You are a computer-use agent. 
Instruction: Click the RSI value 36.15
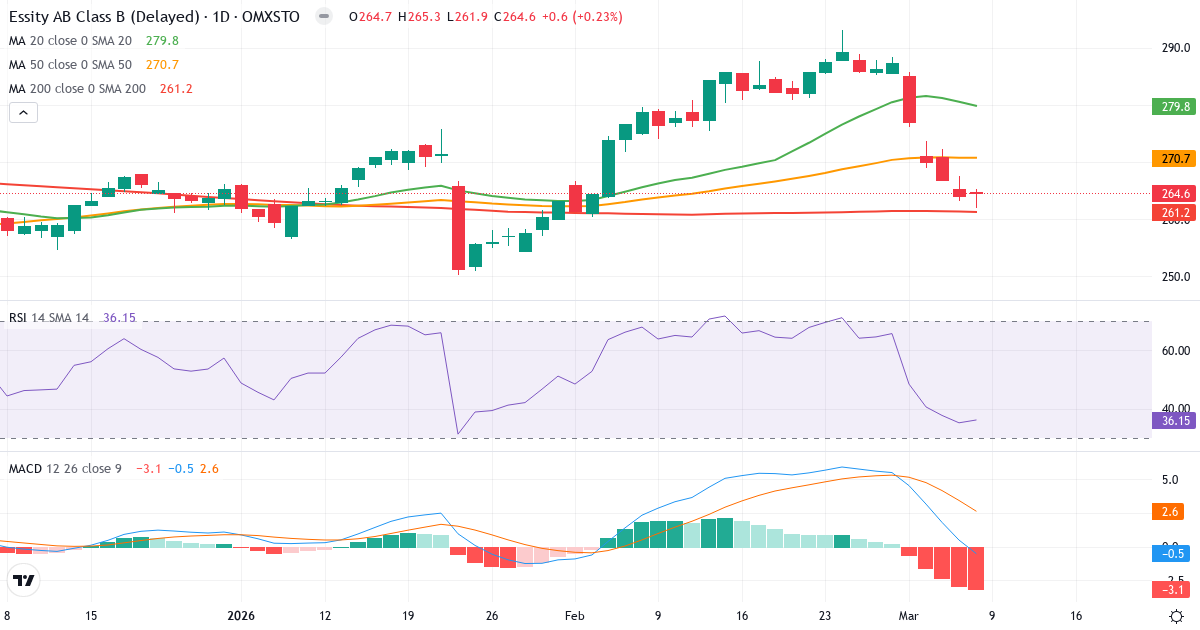(x=117, y=321)
